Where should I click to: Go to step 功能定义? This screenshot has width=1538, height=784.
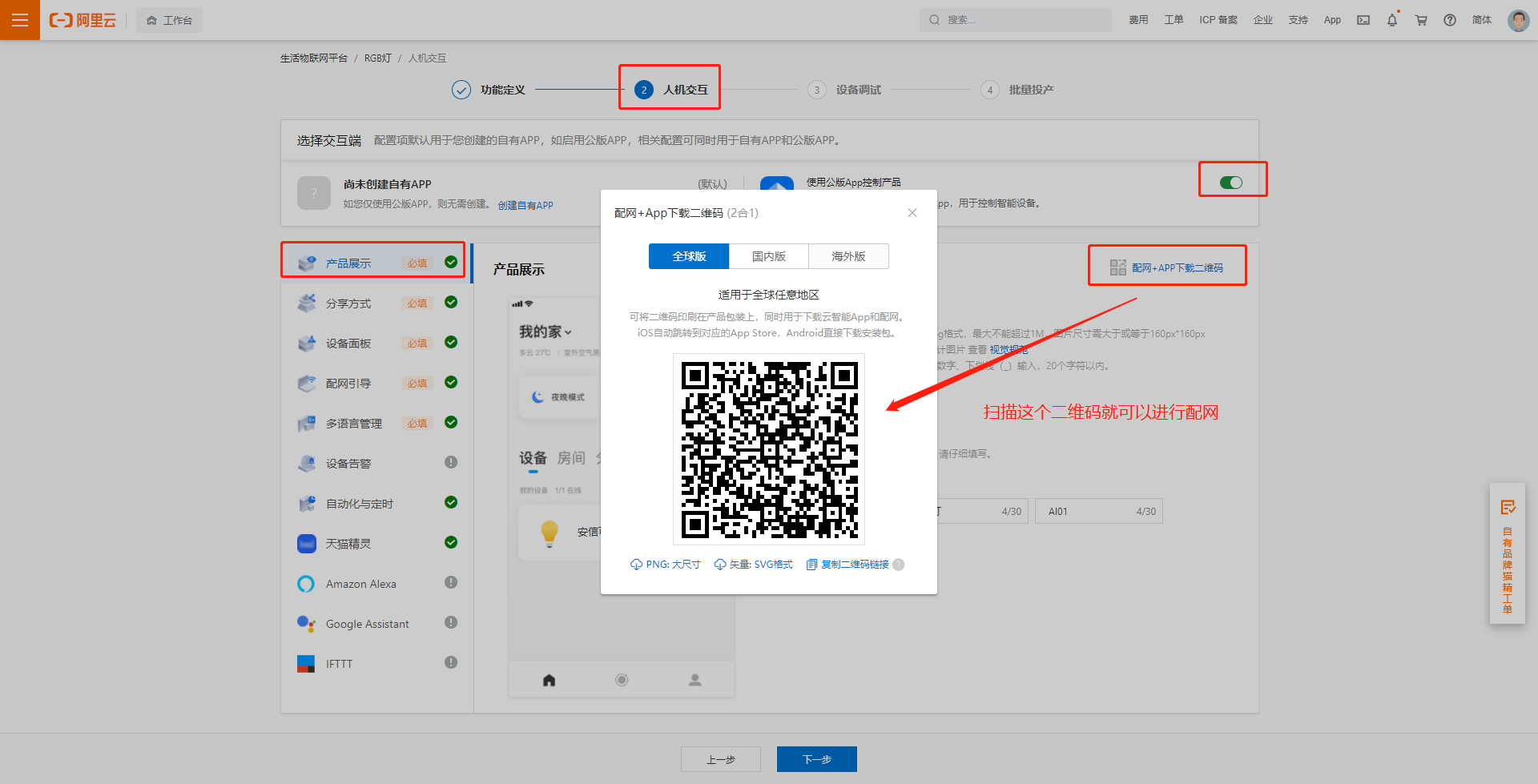[x=489, y=90]
